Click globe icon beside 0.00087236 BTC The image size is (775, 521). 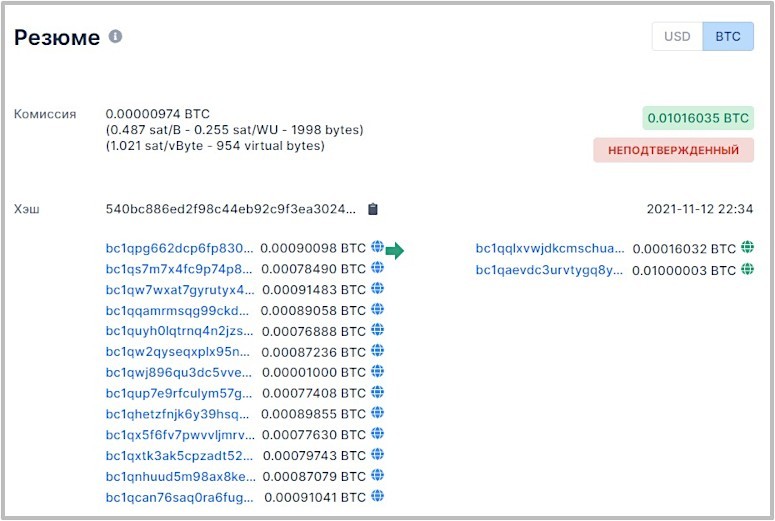(378, 350)
